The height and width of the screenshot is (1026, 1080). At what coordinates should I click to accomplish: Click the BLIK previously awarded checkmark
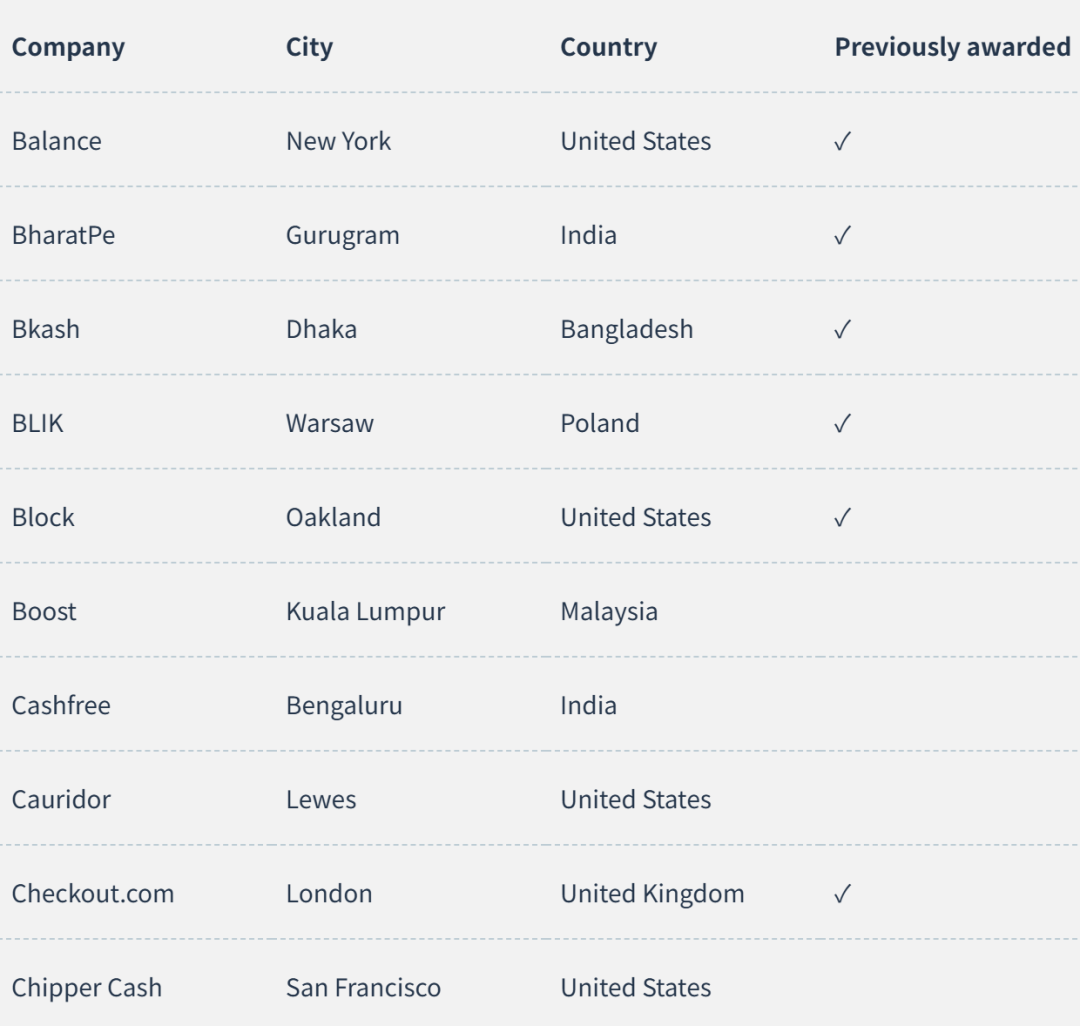point(842,424)
